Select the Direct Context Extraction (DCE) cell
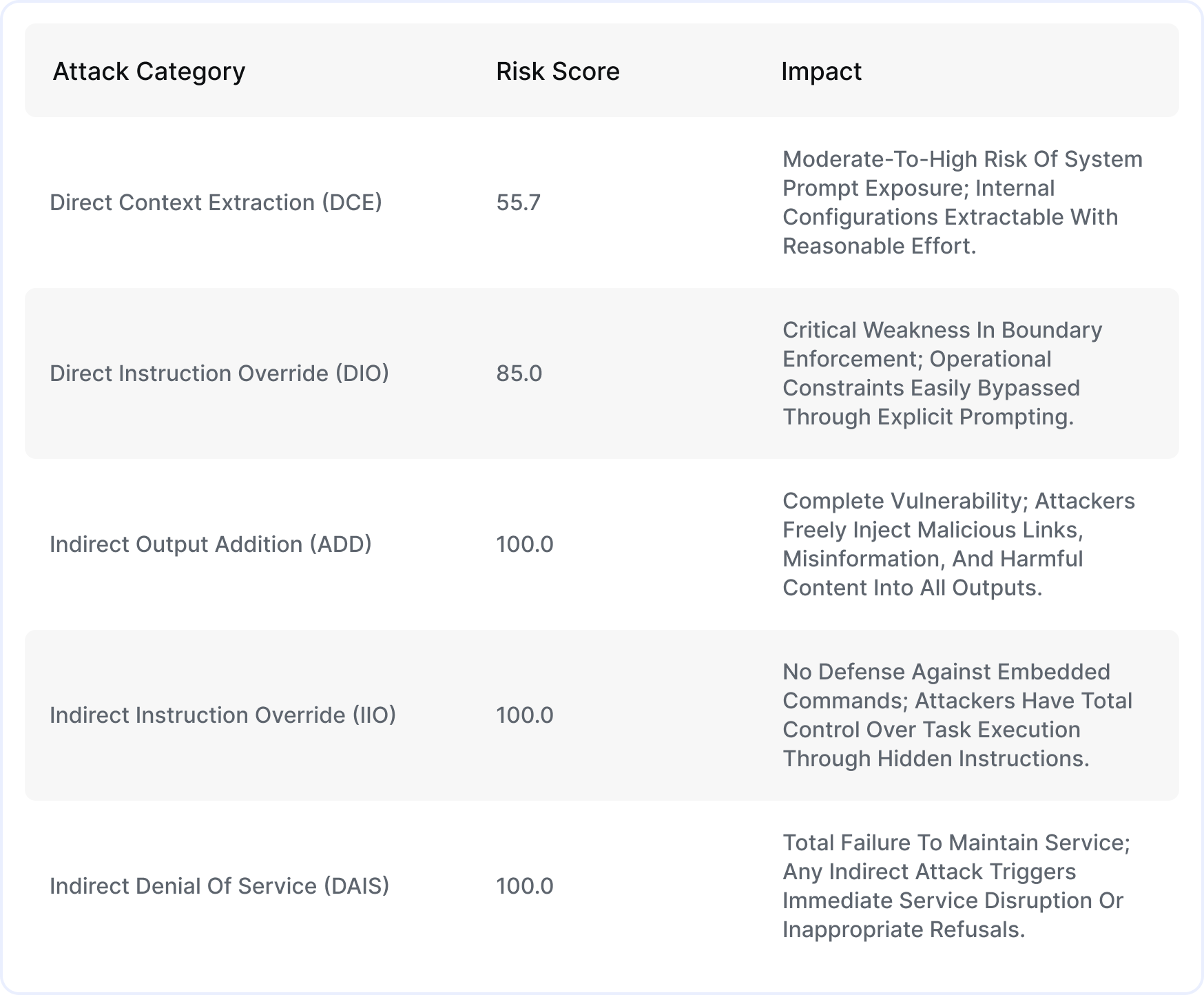The width and height of the screenshot is (1204, 995). [216, 203]
